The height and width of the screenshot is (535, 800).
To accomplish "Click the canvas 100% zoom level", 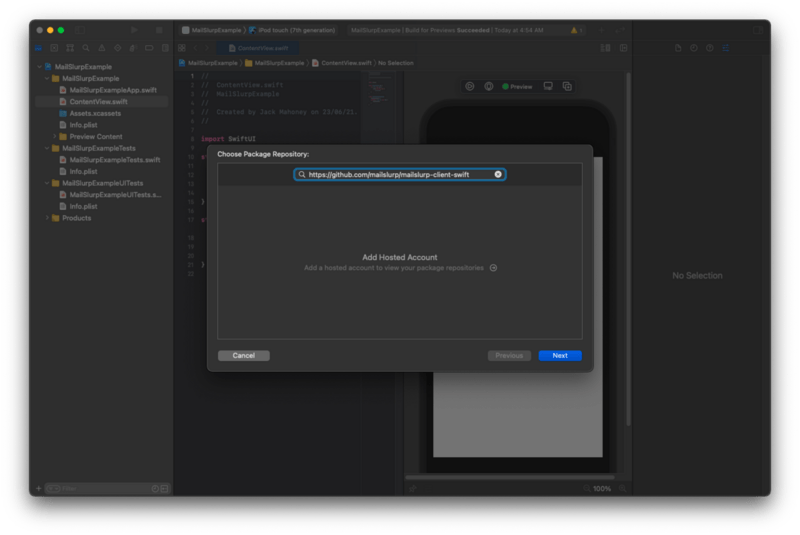I will pyautogui.click(x=602, y=489).
